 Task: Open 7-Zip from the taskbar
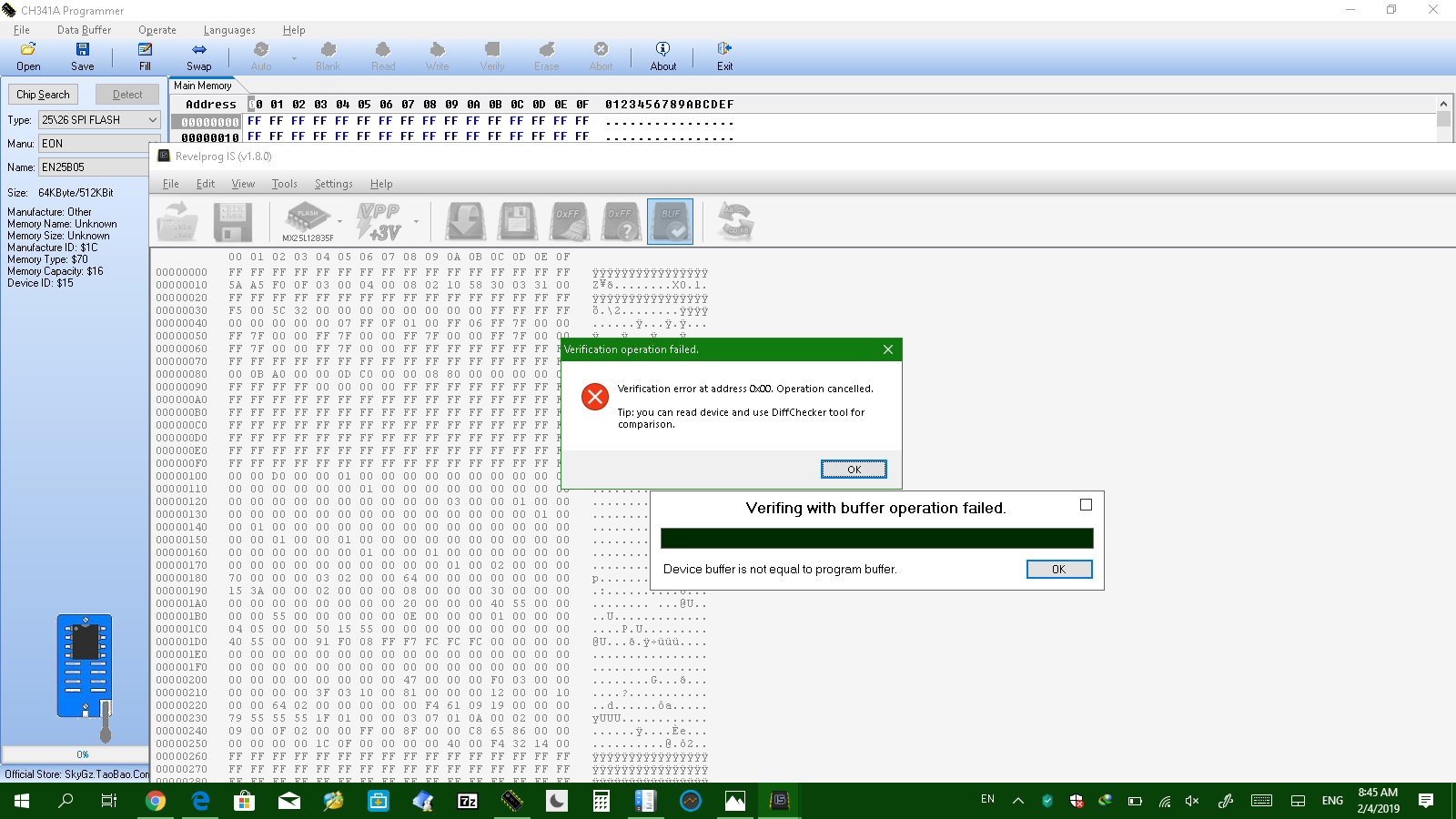point(468,801)
